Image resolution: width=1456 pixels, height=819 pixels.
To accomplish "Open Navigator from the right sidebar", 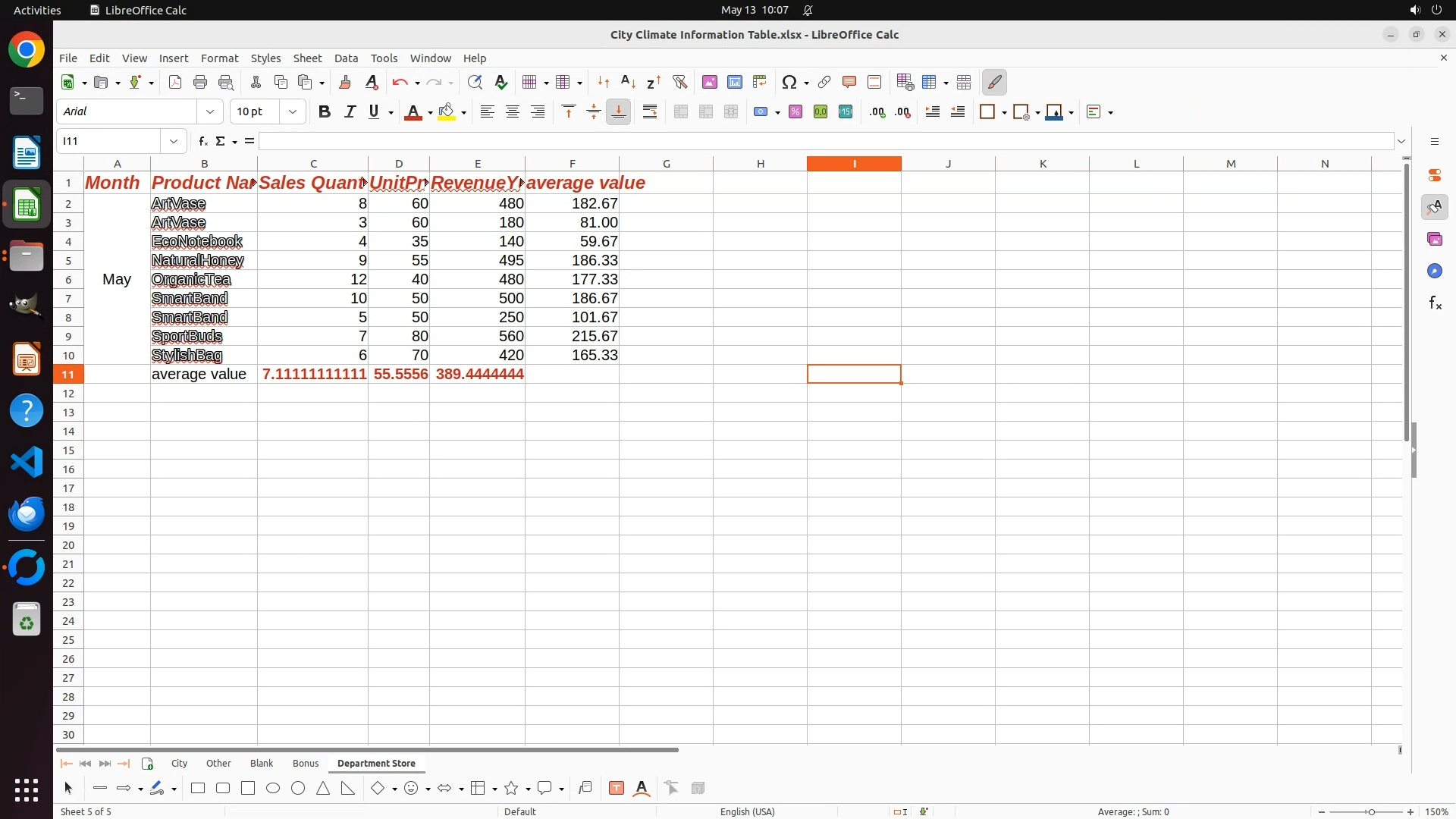I will [1434, 271].
